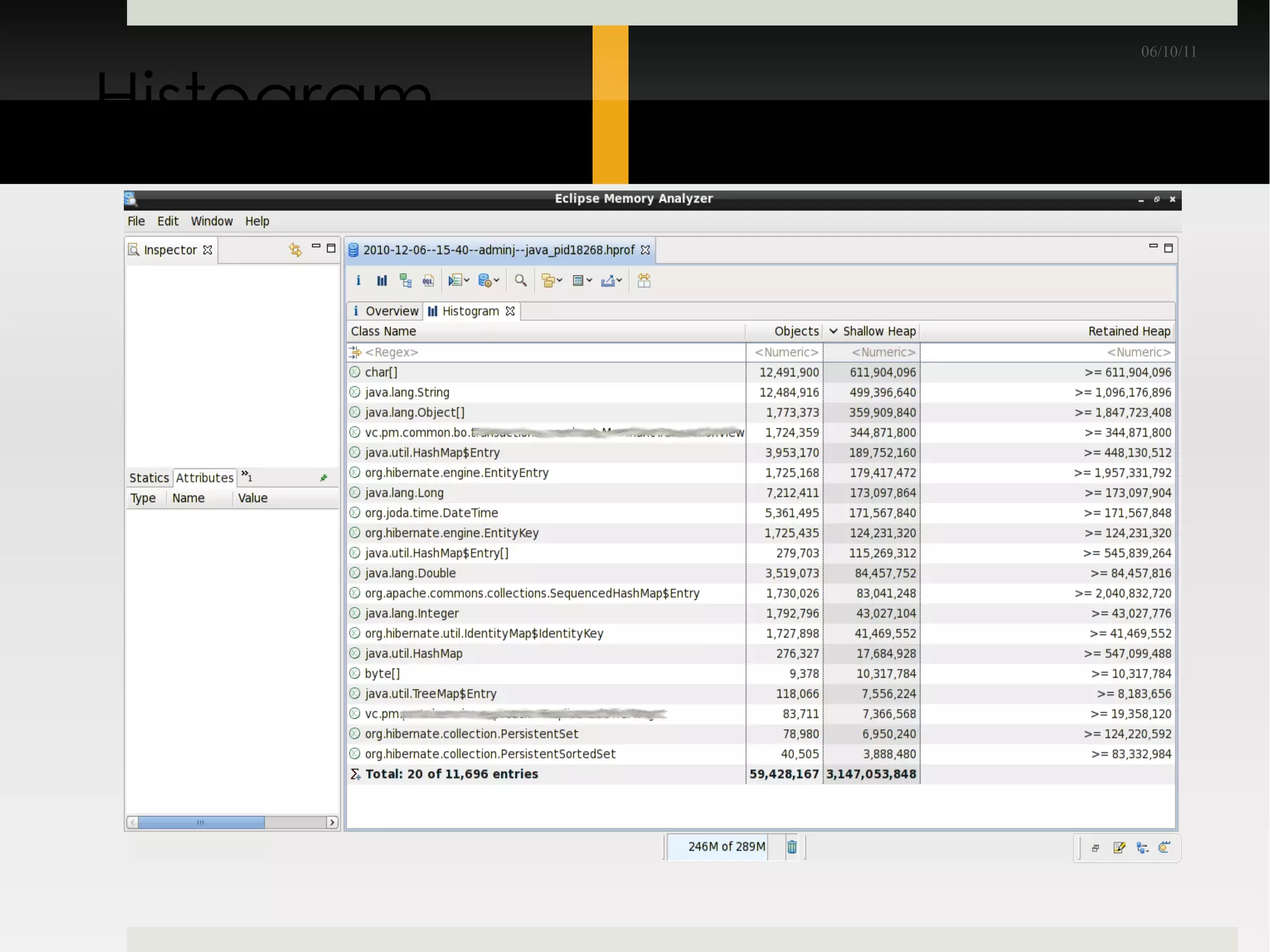Open the Window menu
The width and height of the screenshot is (1270, 952).
[x=211, y=221]
